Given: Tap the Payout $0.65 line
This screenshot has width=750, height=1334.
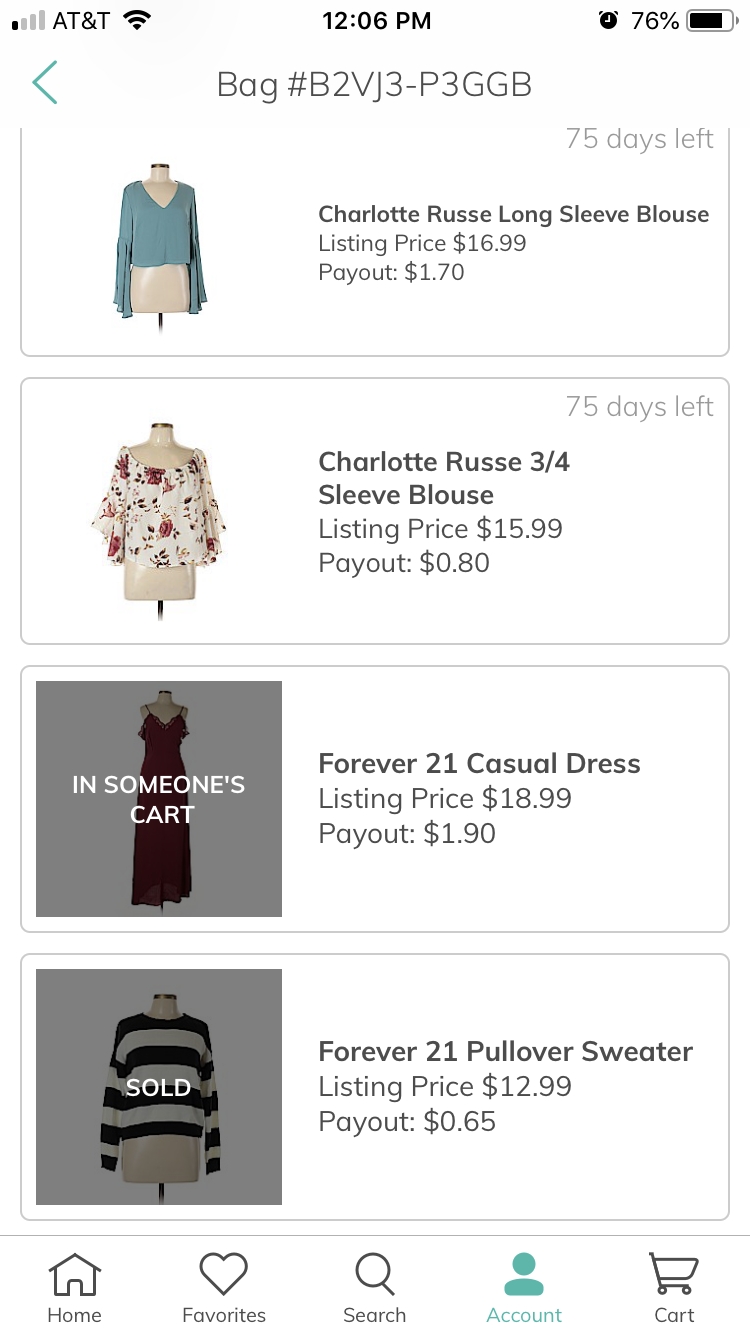Looking at the screenshot, I should (x=407, y=1122).
